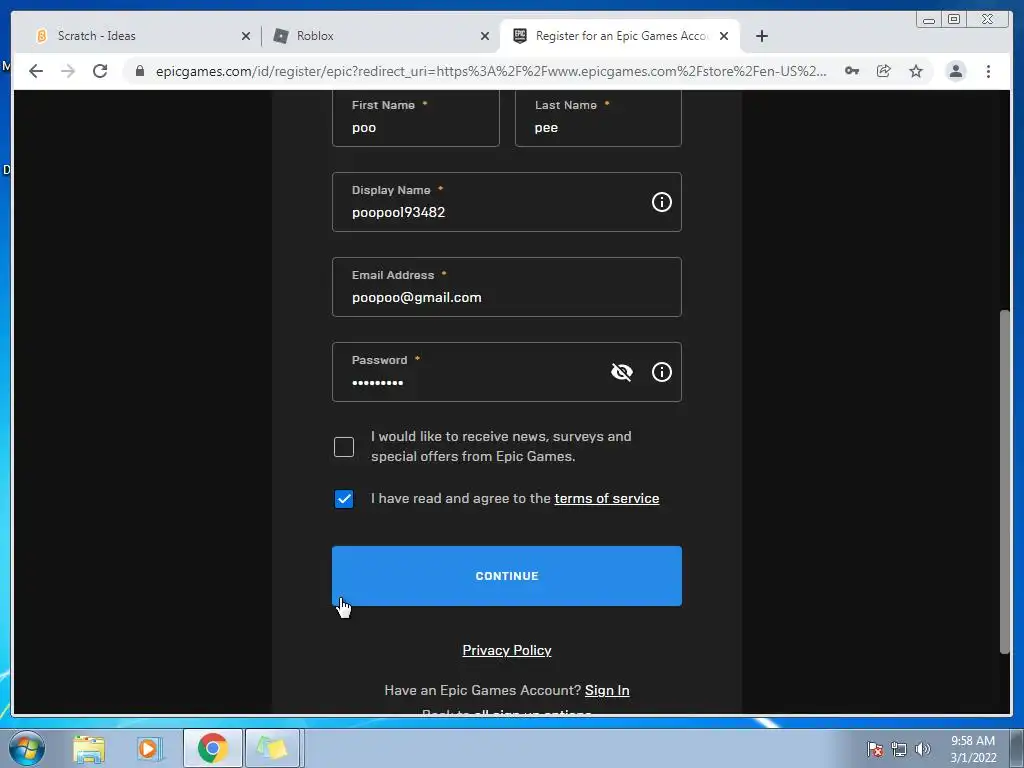Click the CONTINUE button
The width and height of the screenshot is (1024, 768).
click(507, 576)
